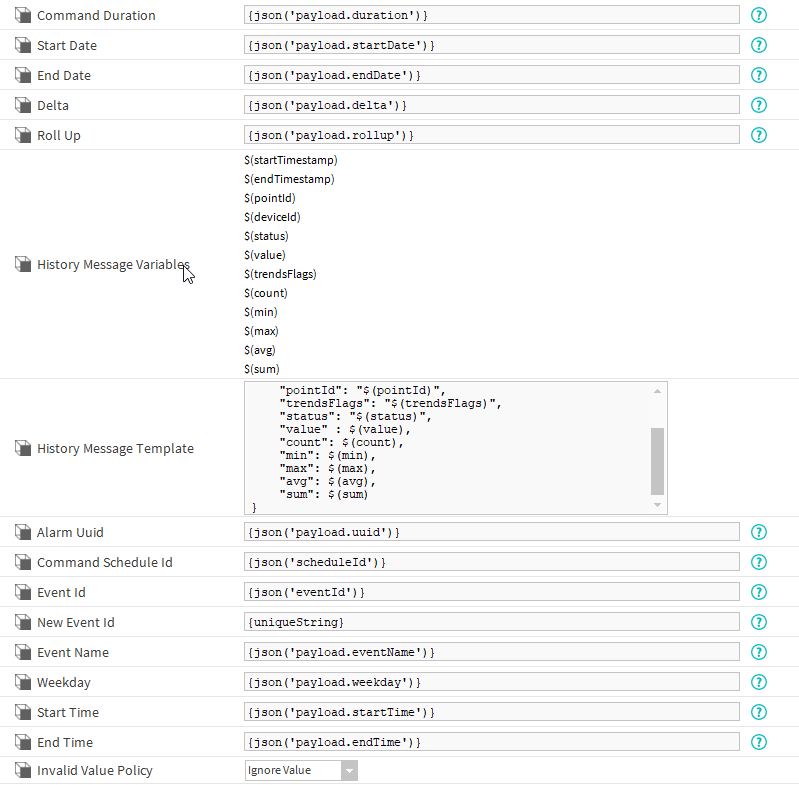This screenshot has height=785, width=799.
Task: Click into the Delta input field
Action: point(491,105)
